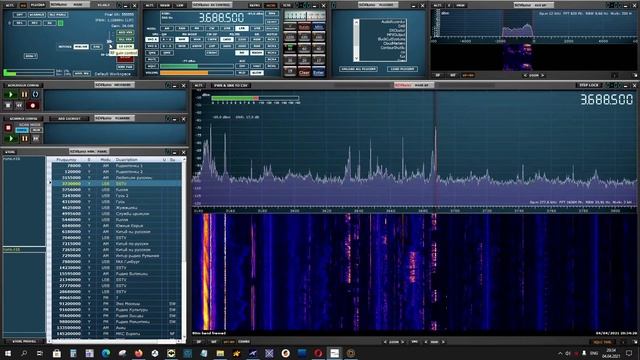Open the Windows Start menu
Viewport: 640px width, 360px height.
point(8,353)
